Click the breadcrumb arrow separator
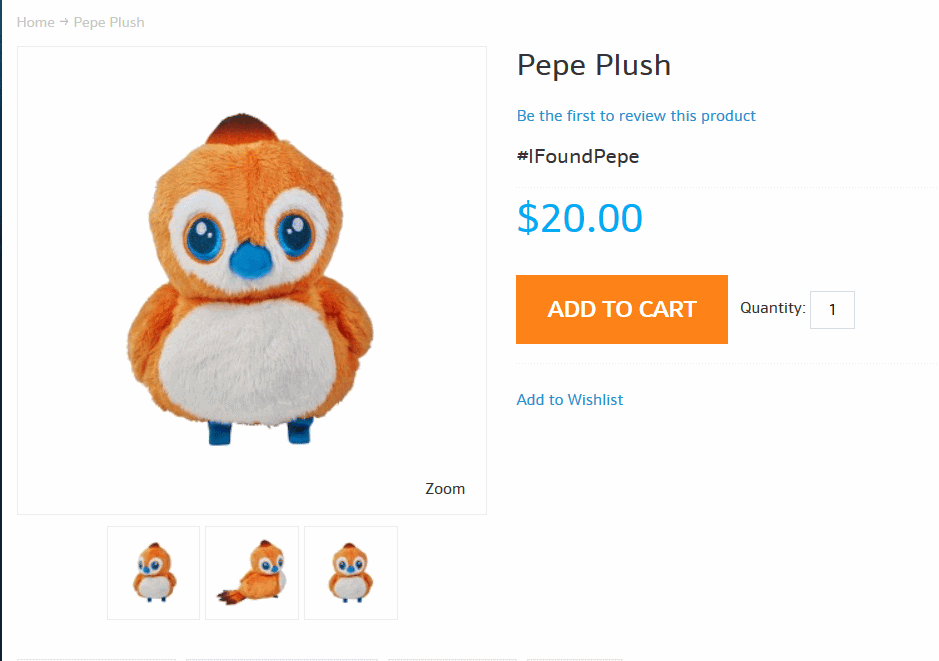Viewport: 939px width, 661px height. (x=64, y=22)
